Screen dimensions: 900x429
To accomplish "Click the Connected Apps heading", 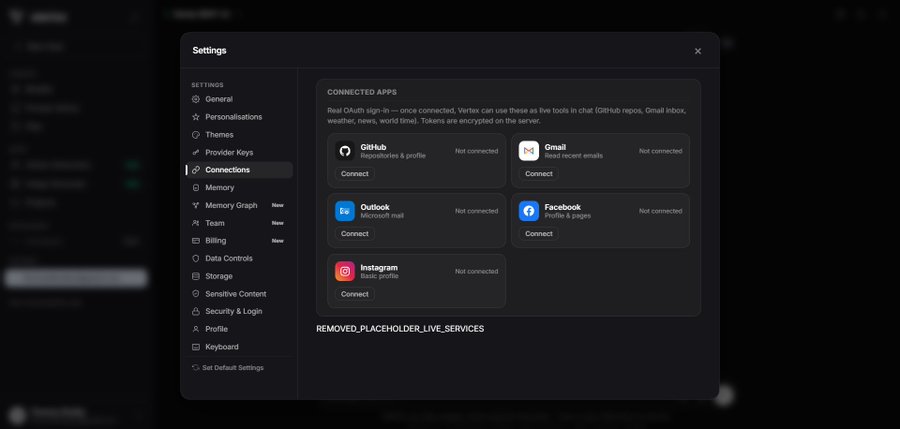I will pyautogui.click(x=362, y=92).
